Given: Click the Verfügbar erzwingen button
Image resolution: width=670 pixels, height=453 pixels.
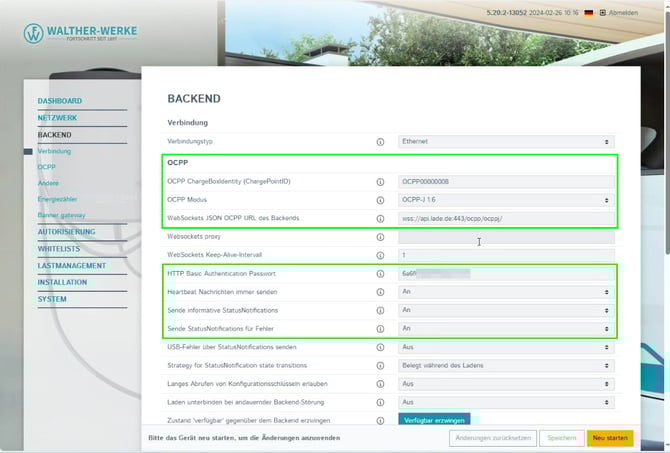Looking at the screenshot, I should 434,419.
